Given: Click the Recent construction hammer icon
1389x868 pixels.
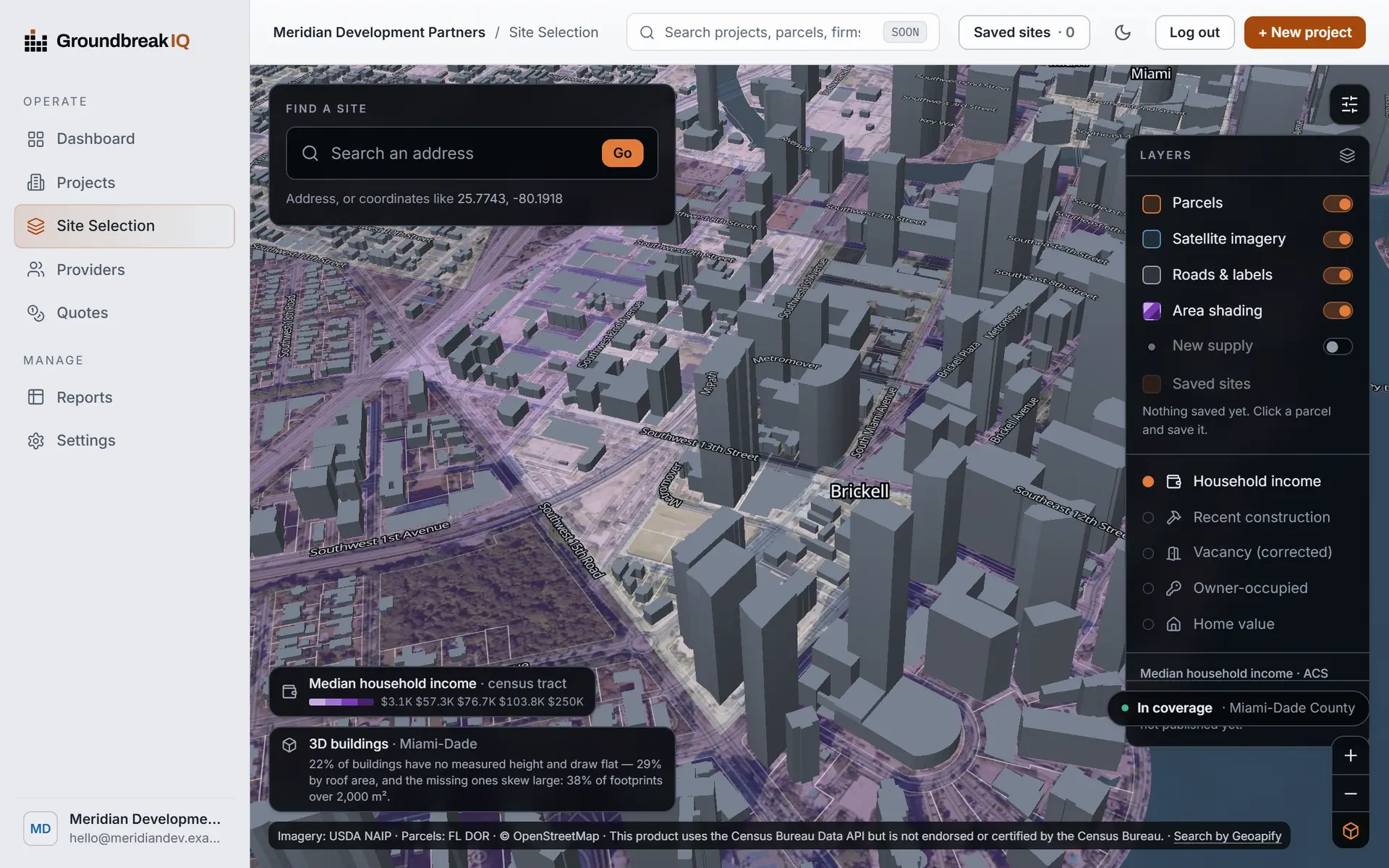Looking at the screenshot, I should pos(1173,517).
